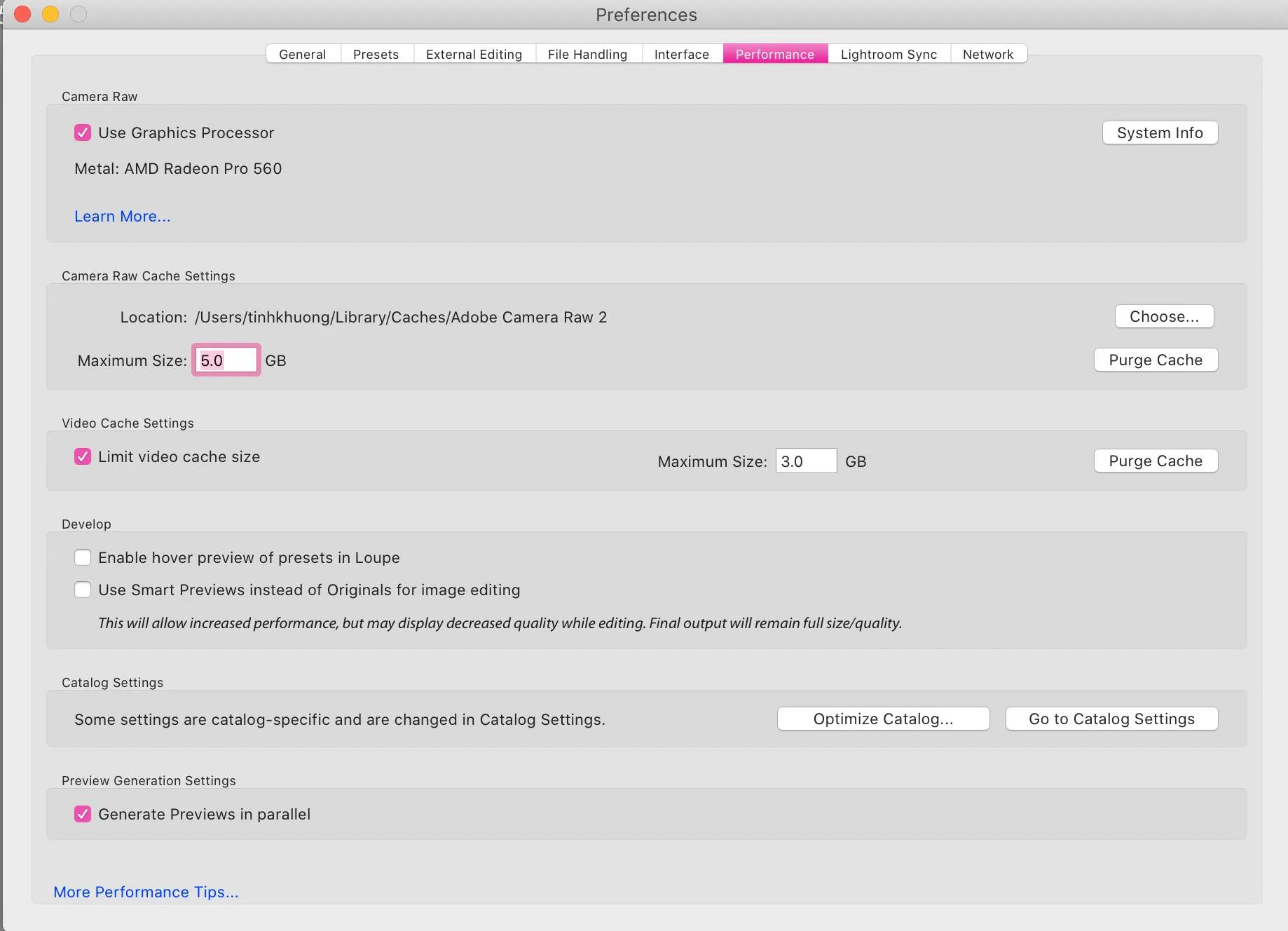Select the External Editing tab

pyautogui.click(x=474, y=54)
